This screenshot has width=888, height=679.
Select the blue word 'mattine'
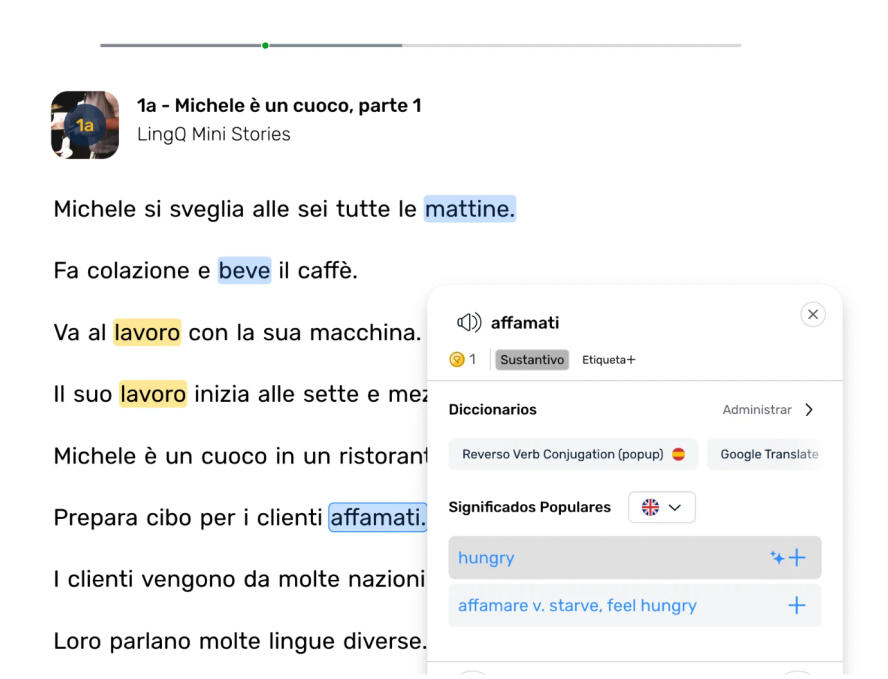[x=469, y=209]
